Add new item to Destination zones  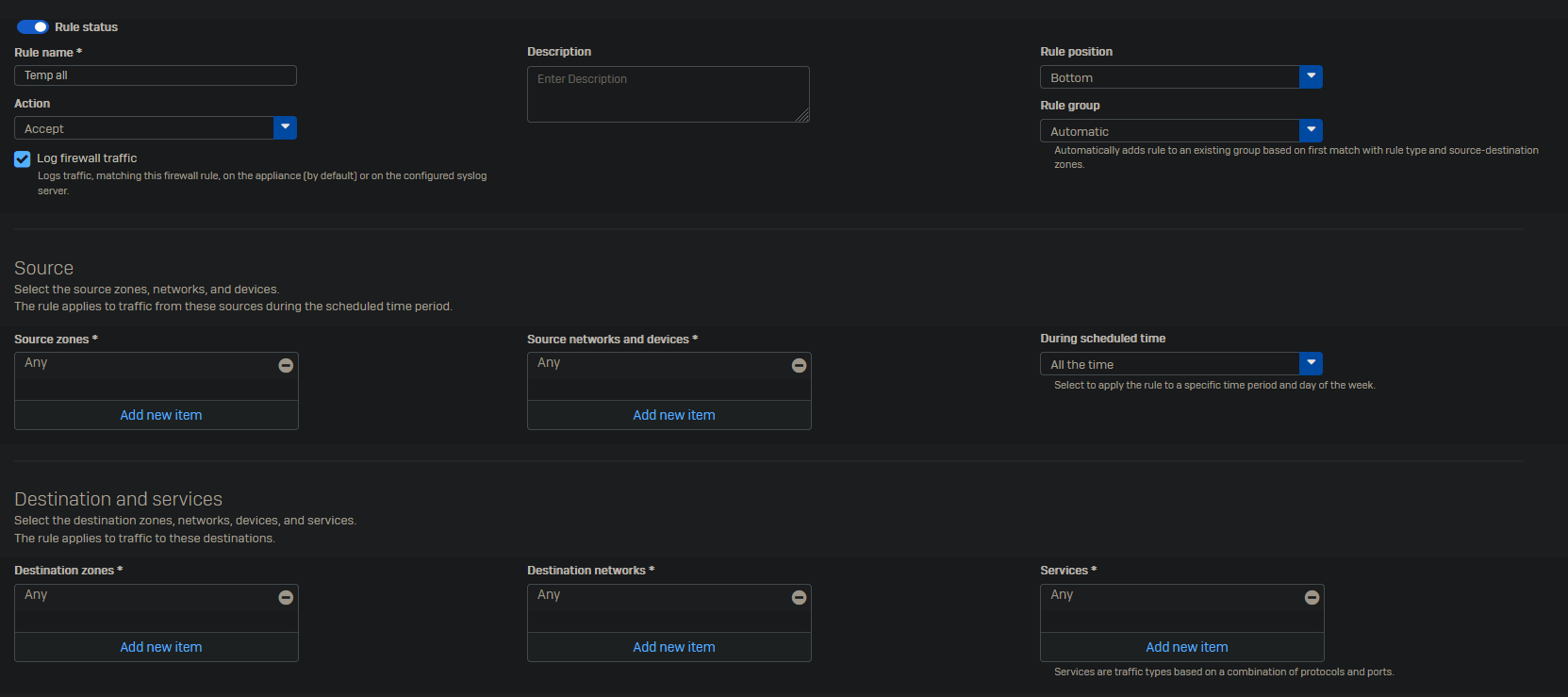pos(160,647)
